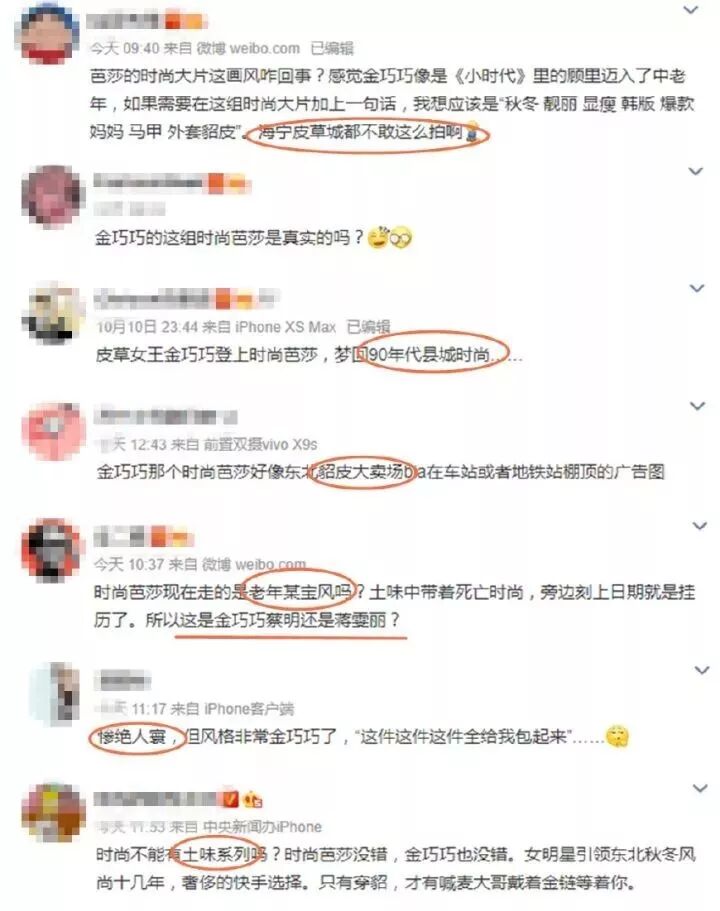This screenshot has width=720, height=911.
Task: Open chevron menu on 海宁皮草城 post
Action: 690,10
